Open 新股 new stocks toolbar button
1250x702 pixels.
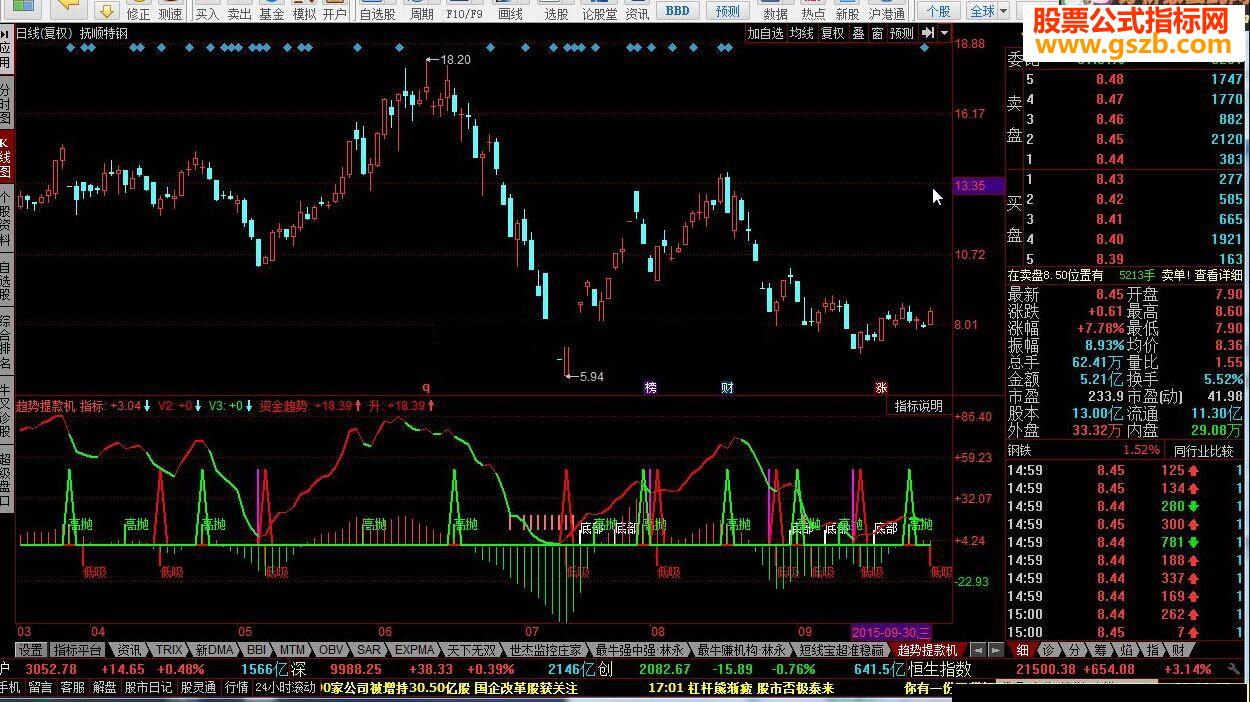pyautogui.click(x=847, y=14)
